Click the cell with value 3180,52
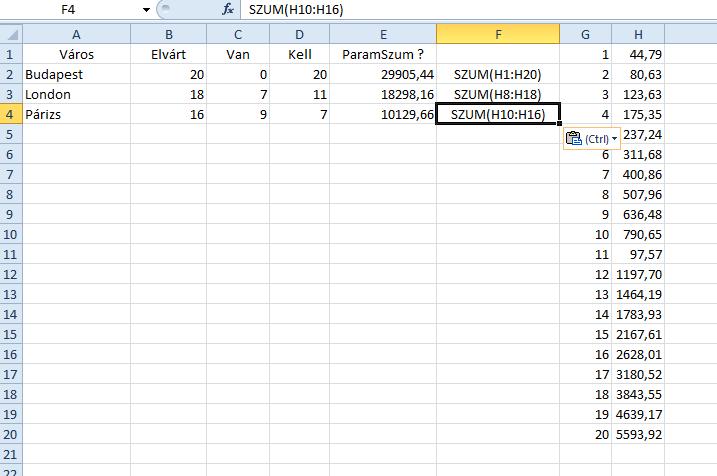Image resolution: width=717 pixels, height=476 pixels. pos(638,374)
